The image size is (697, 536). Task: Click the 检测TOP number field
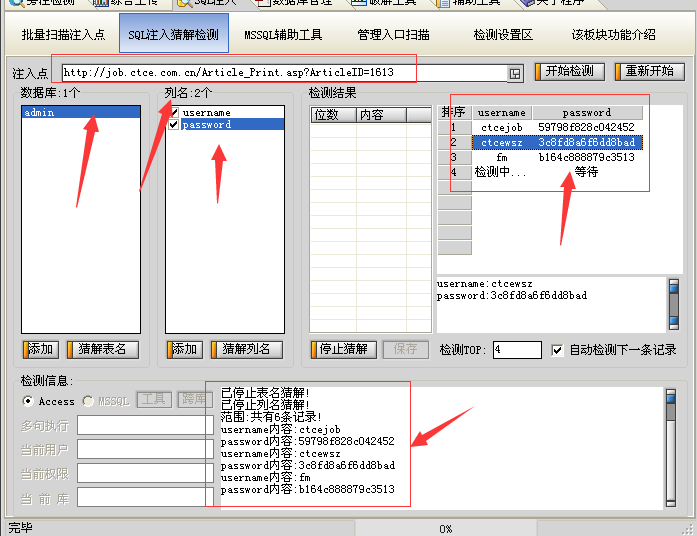click(x=517, y=350)
